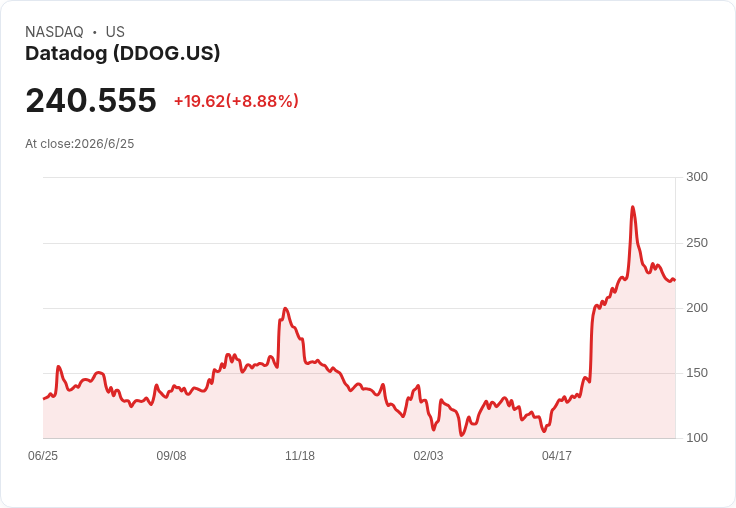
Task: Click the 150 price axis label
Action: tap(697, 373)
